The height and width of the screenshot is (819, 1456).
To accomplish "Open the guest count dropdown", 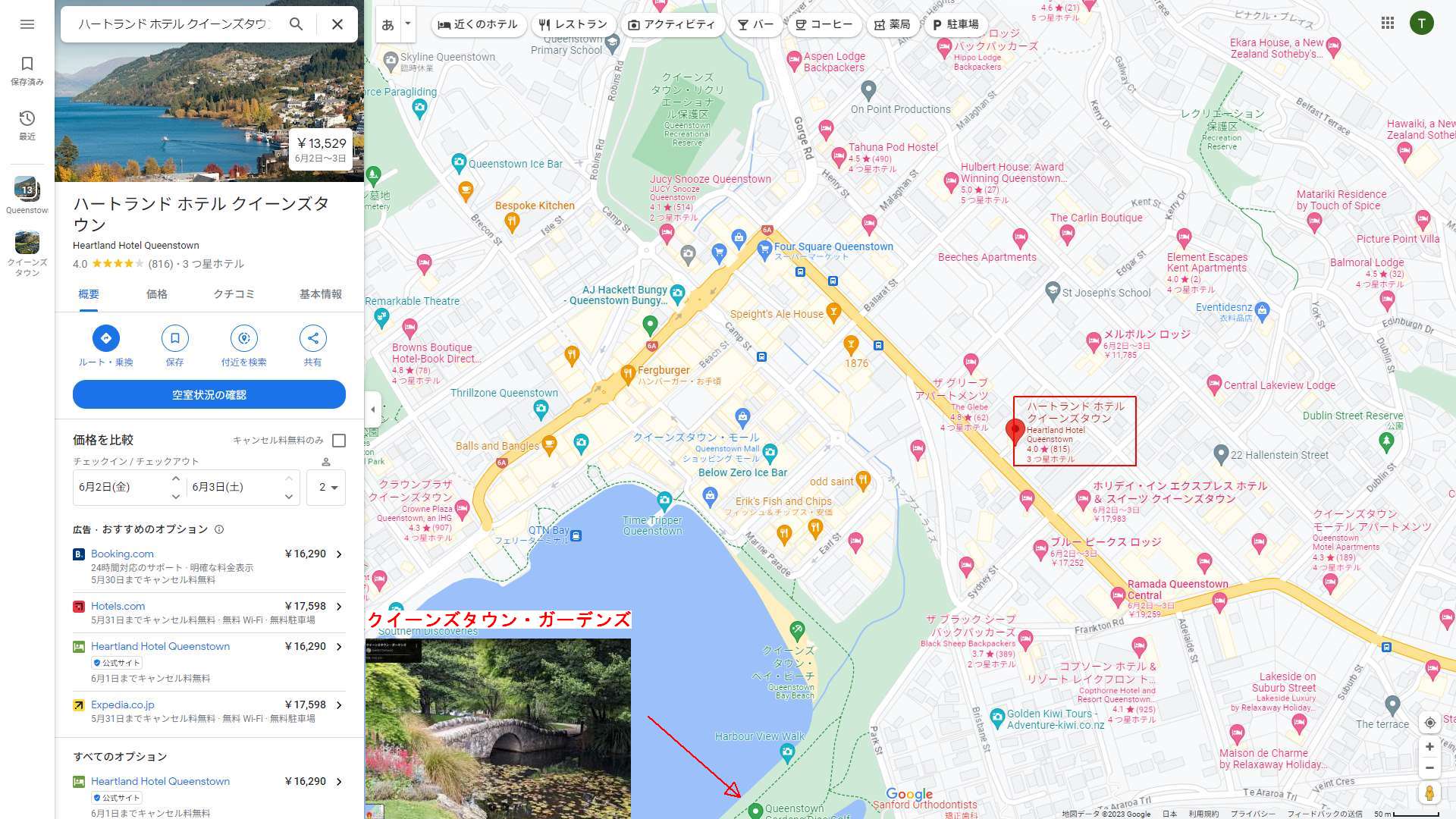I will (x=326, y=487).
